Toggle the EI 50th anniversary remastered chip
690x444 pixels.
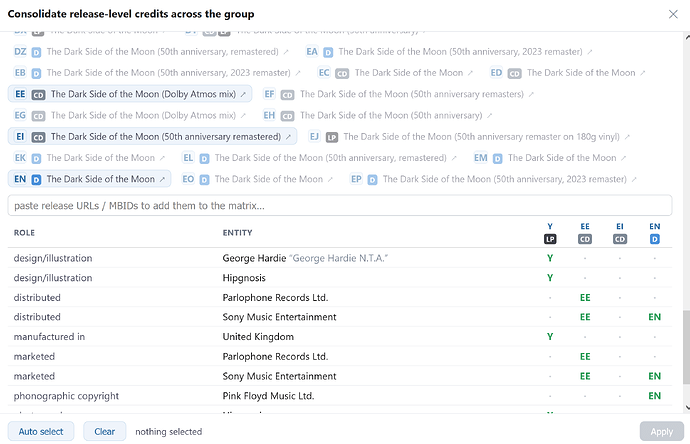click(152, 136)
